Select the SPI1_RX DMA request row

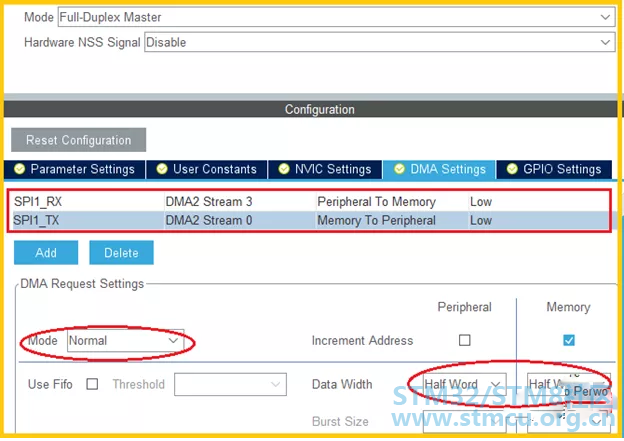pos(309,202)
